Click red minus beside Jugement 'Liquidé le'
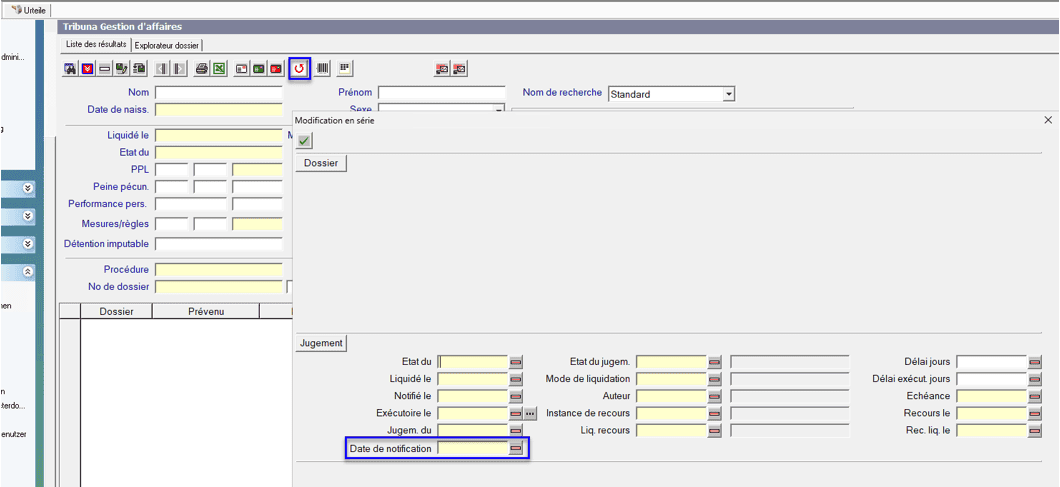1060x487 pixels. click(x=516, y=379)
